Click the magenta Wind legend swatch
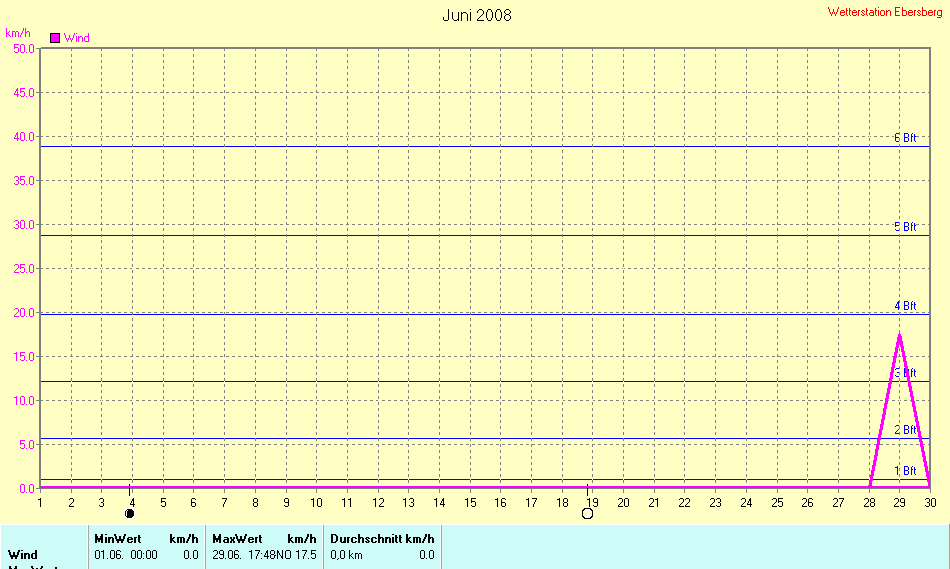 click(x=55, y=38)
